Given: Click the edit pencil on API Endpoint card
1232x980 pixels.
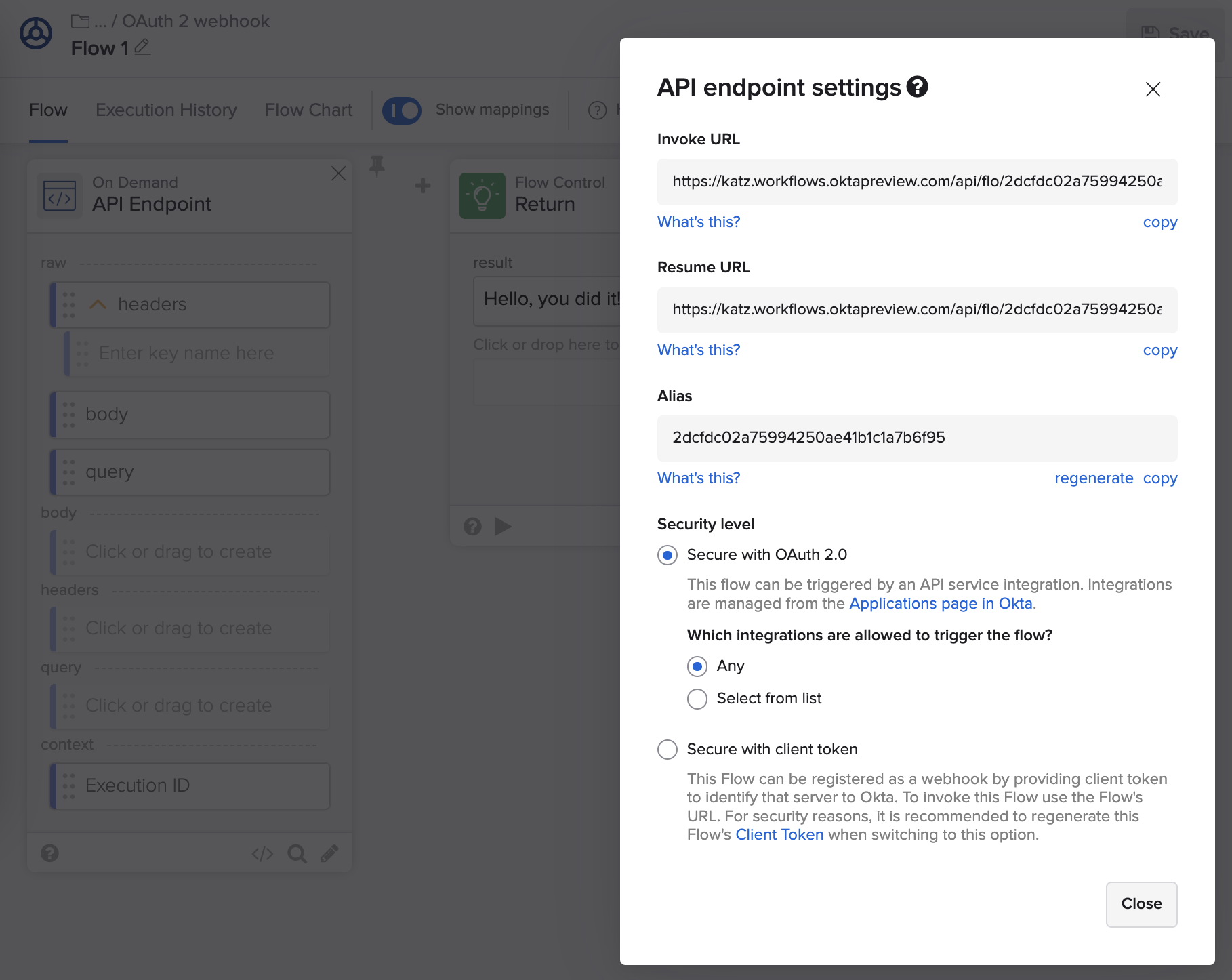Looking at the screenshot, I should coord(331,853).
